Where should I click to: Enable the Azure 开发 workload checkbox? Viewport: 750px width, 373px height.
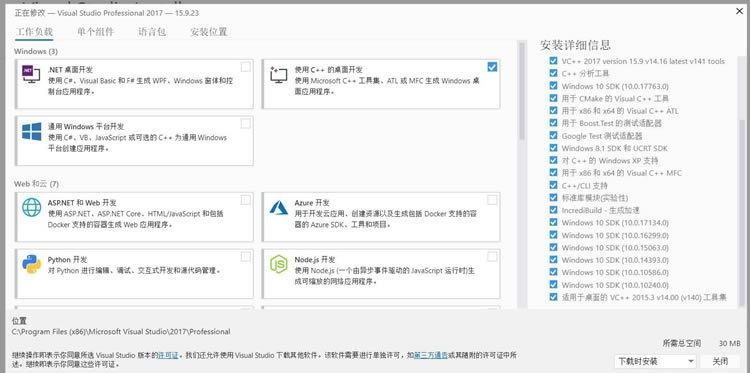click(x=492, y=200)
